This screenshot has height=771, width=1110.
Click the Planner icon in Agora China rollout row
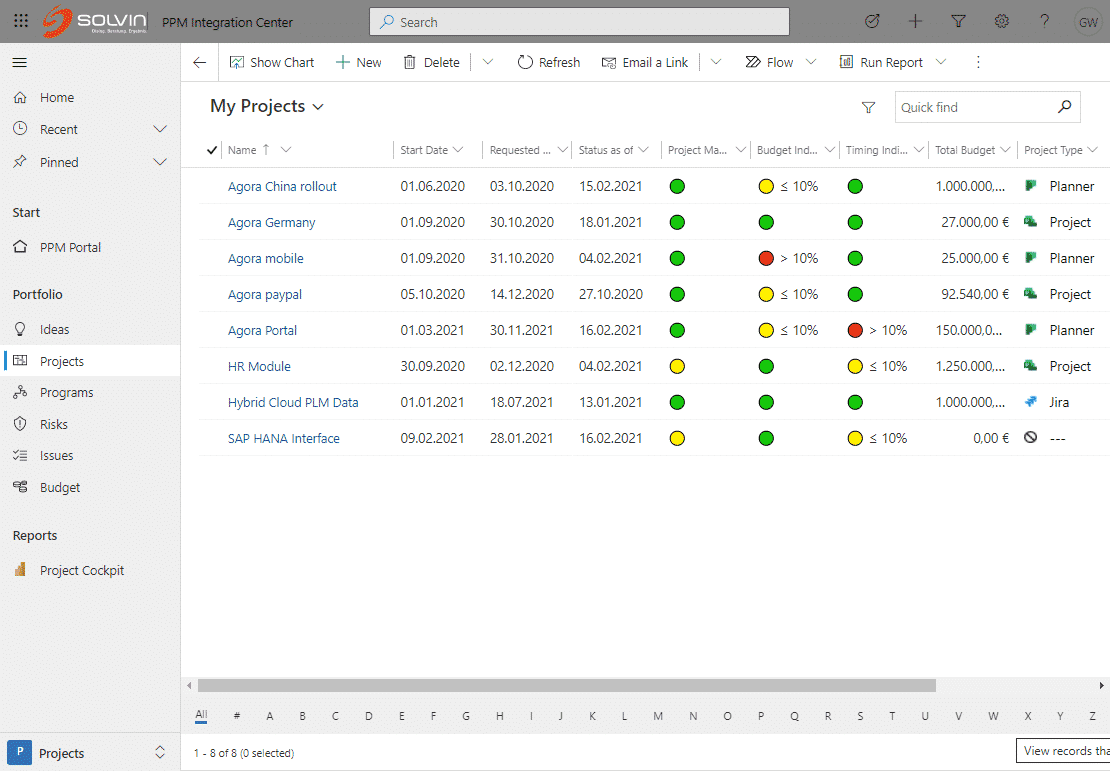1031,185
